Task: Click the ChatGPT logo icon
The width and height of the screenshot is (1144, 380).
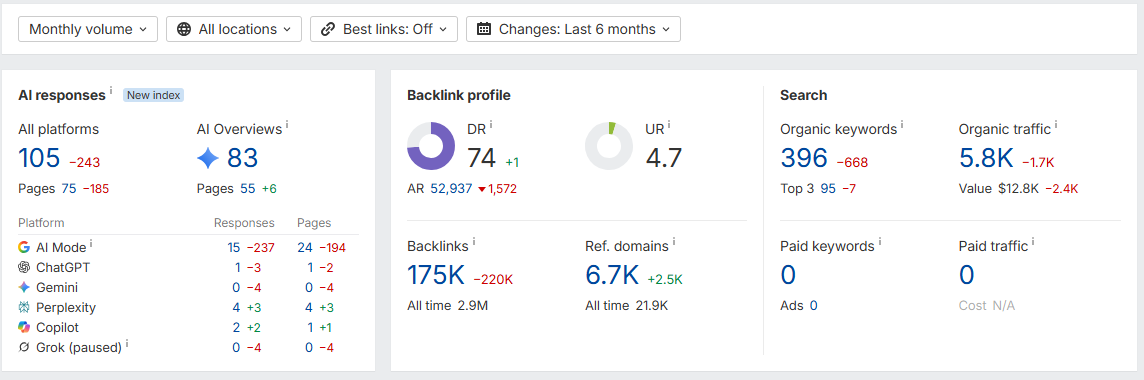Action: [x=24, y=268]
